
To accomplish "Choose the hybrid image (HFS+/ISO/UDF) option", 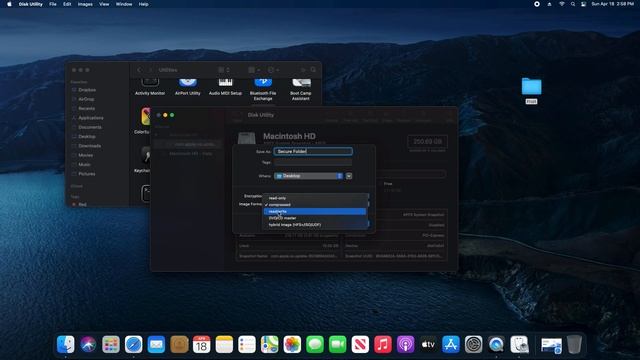I will coord(315,224).
